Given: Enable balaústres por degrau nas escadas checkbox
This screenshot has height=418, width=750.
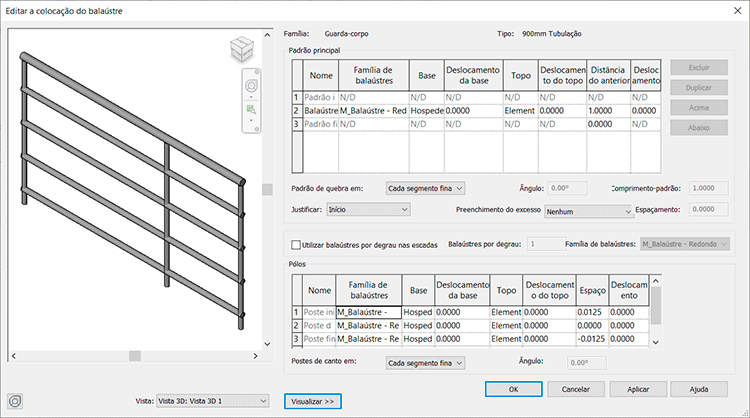Looking at the screenshot, I should [296, 244].
